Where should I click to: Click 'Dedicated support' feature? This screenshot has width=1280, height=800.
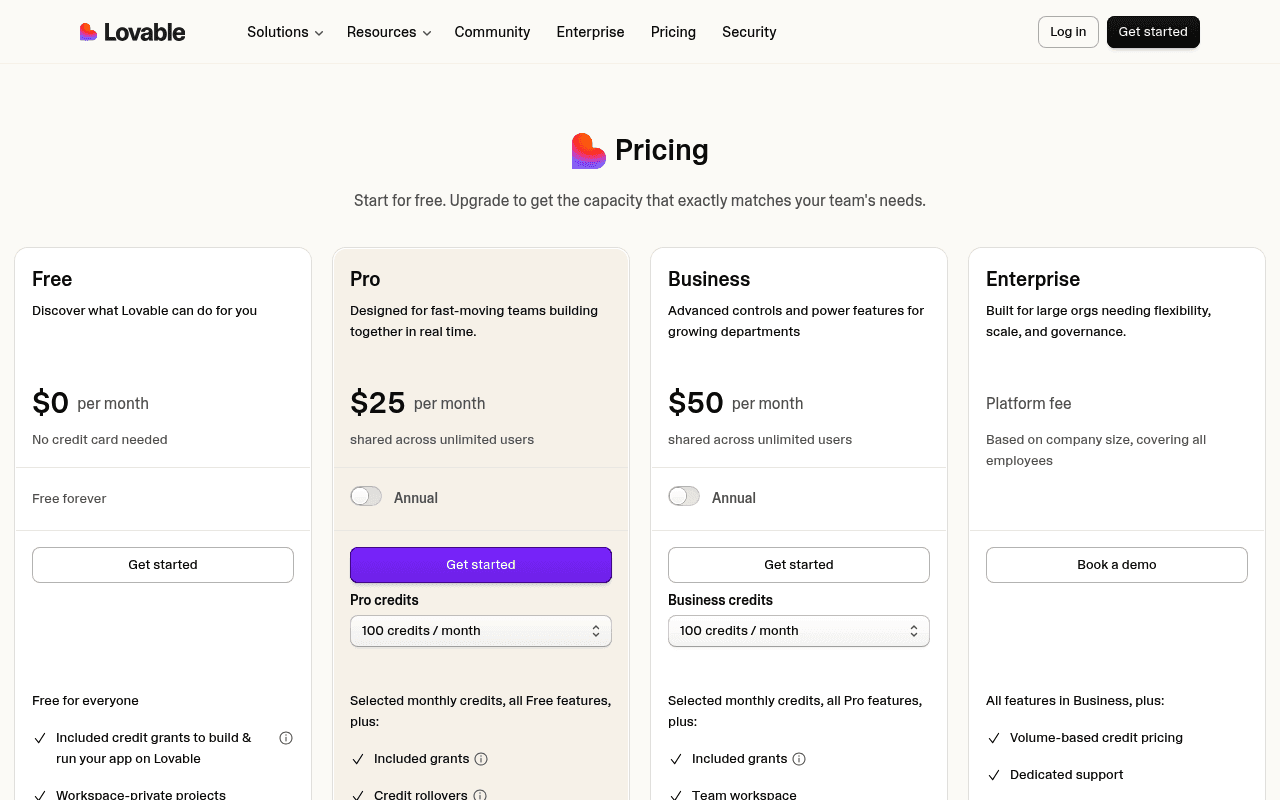1067,775
